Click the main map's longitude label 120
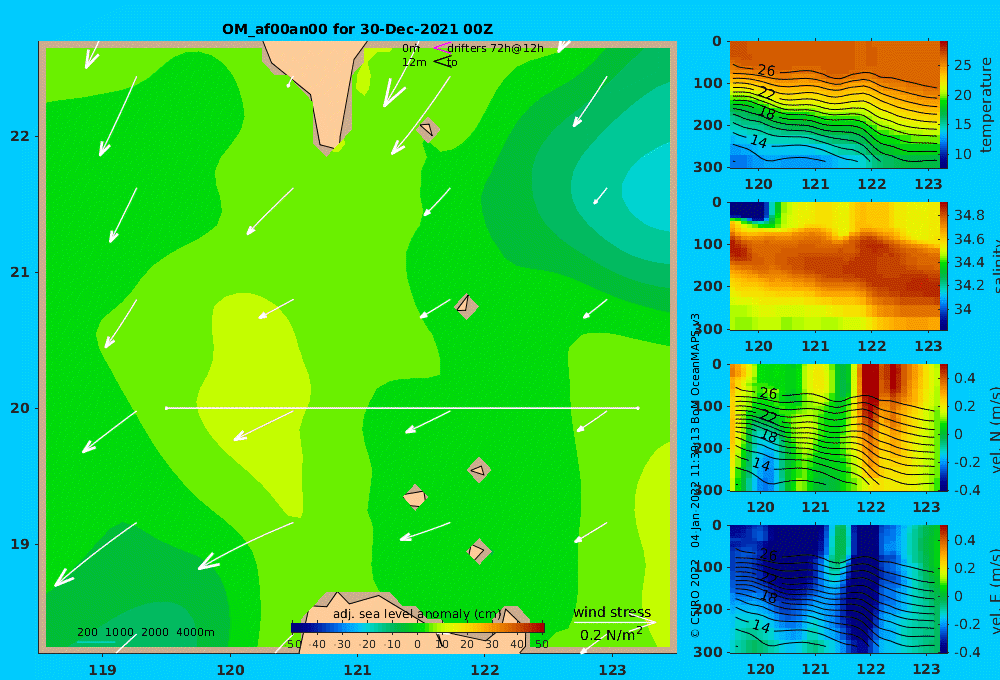The image size is (1000, 680). pyautogui.click(x=230, y=670)
